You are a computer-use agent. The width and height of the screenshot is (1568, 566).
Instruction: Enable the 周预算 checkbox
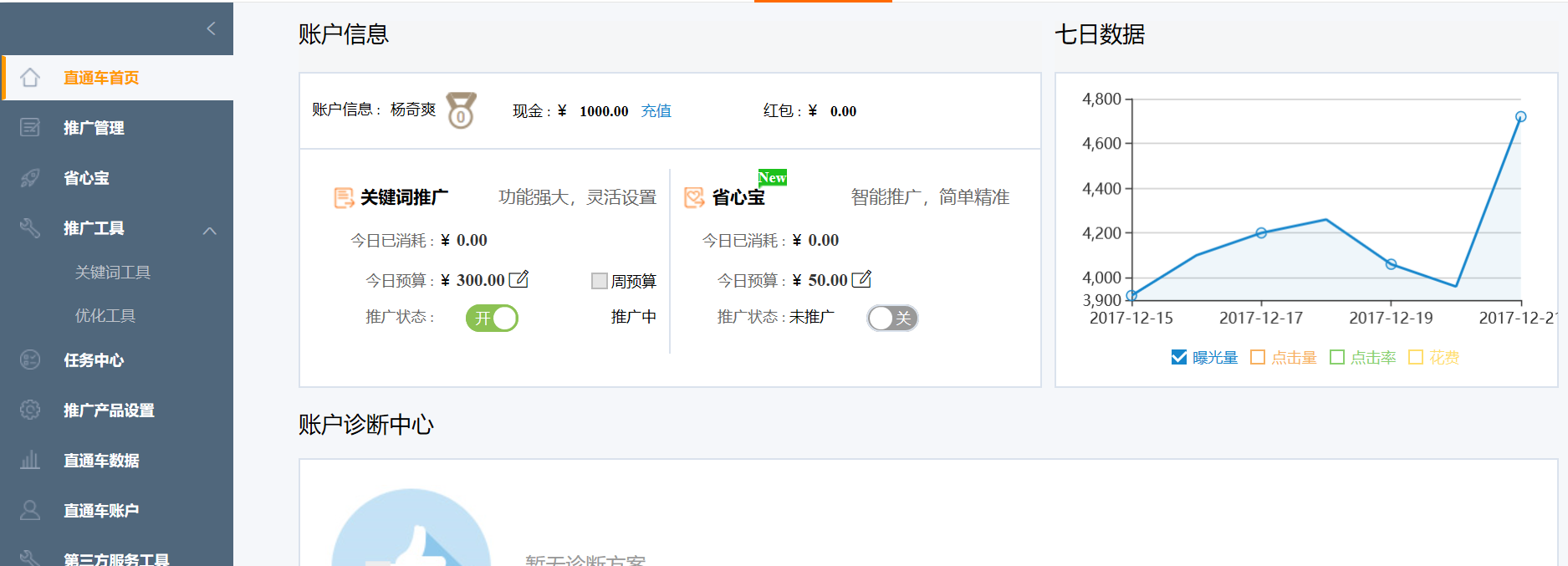tap(599, 281)
